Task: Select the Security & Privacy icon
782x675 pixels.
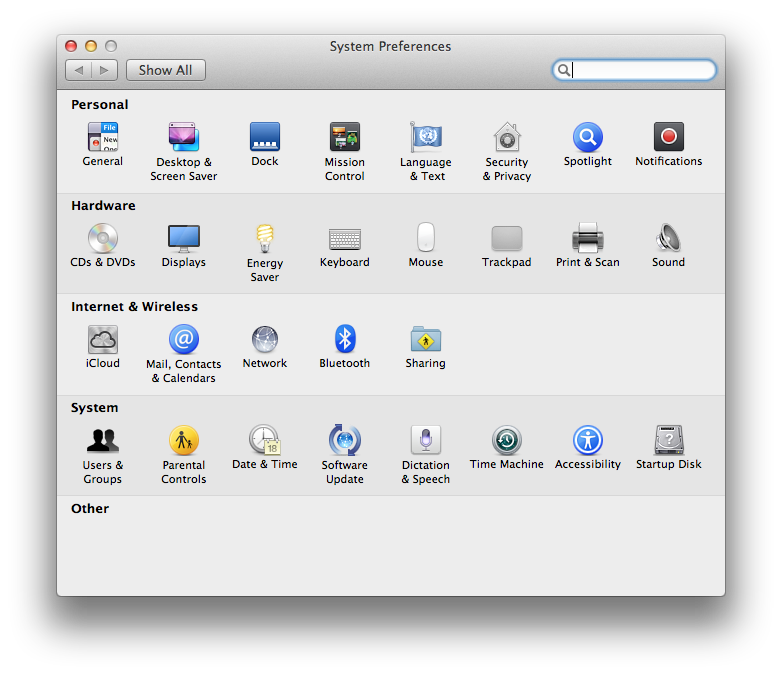Action: 507,138
